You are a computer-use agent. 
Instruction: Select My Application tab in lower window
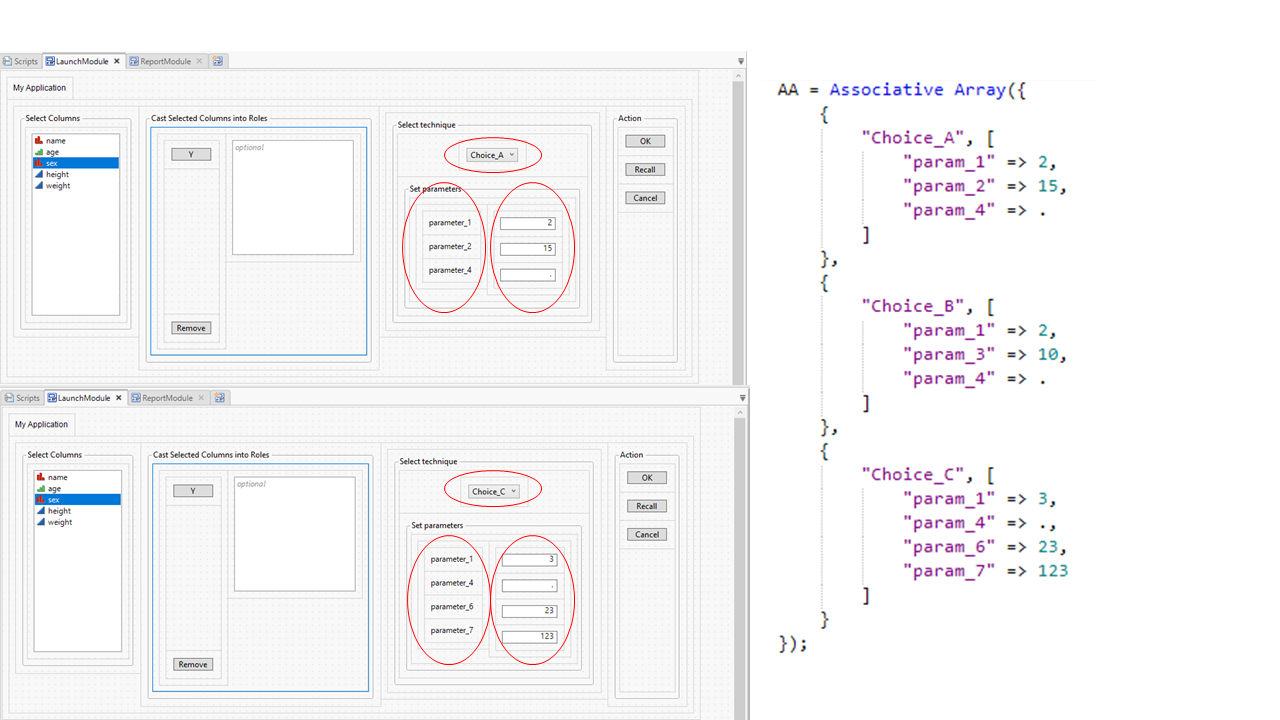click(41, 424)
